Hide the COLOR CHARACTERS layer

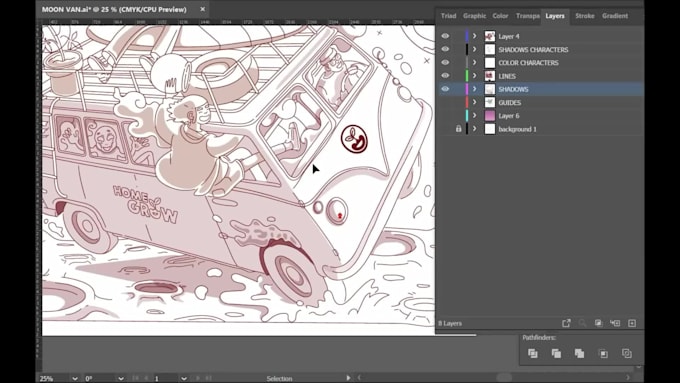pos(445,62)
